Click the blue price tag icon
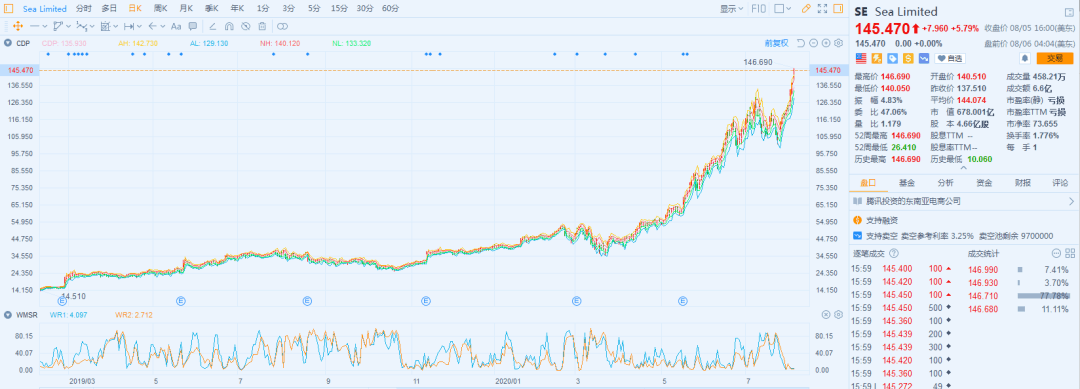 pyautogui.click(x=892, y=59)
